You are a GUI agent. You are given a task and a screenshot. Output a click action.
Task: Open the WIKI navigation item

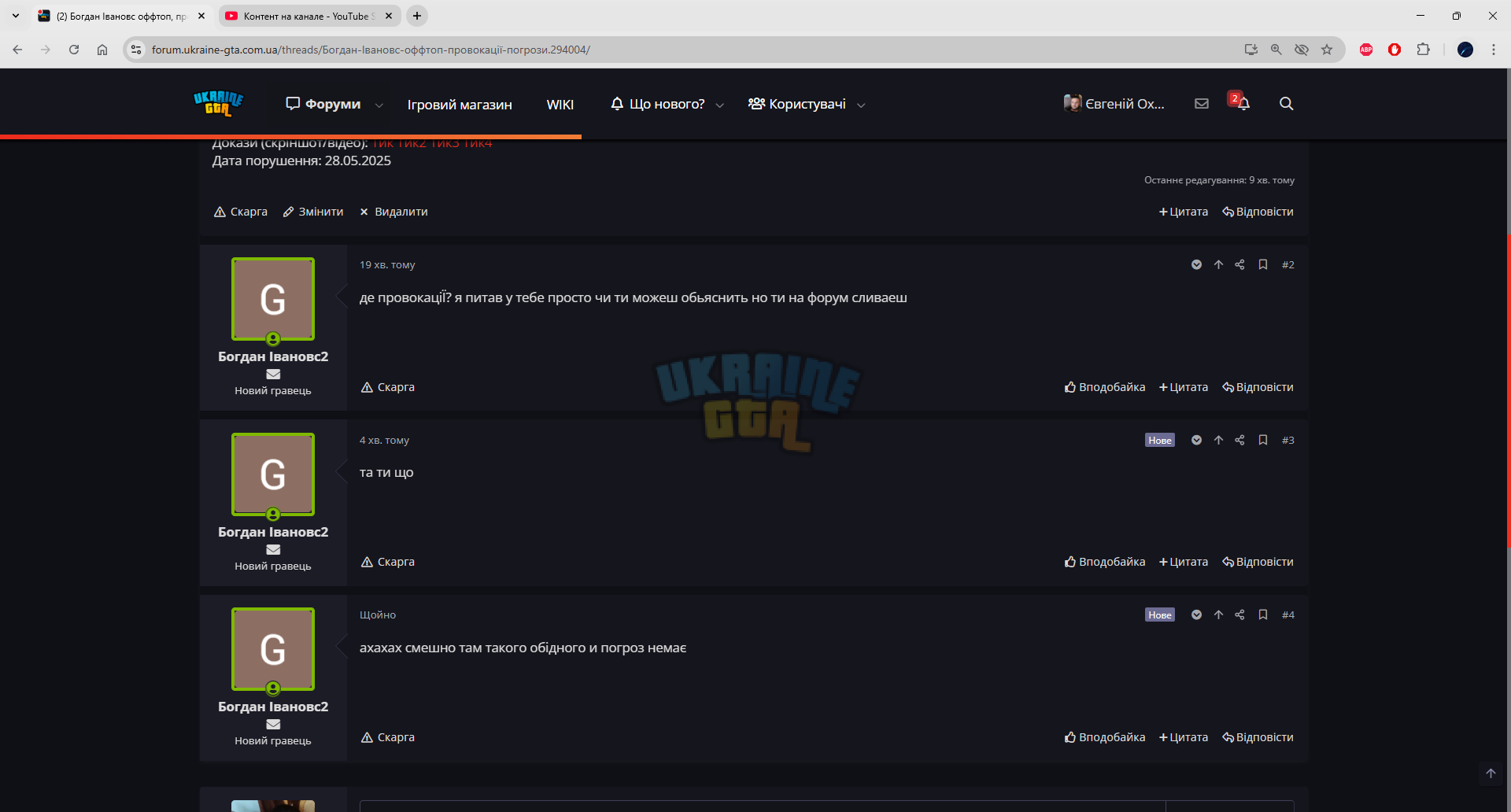tap(560, 105)
